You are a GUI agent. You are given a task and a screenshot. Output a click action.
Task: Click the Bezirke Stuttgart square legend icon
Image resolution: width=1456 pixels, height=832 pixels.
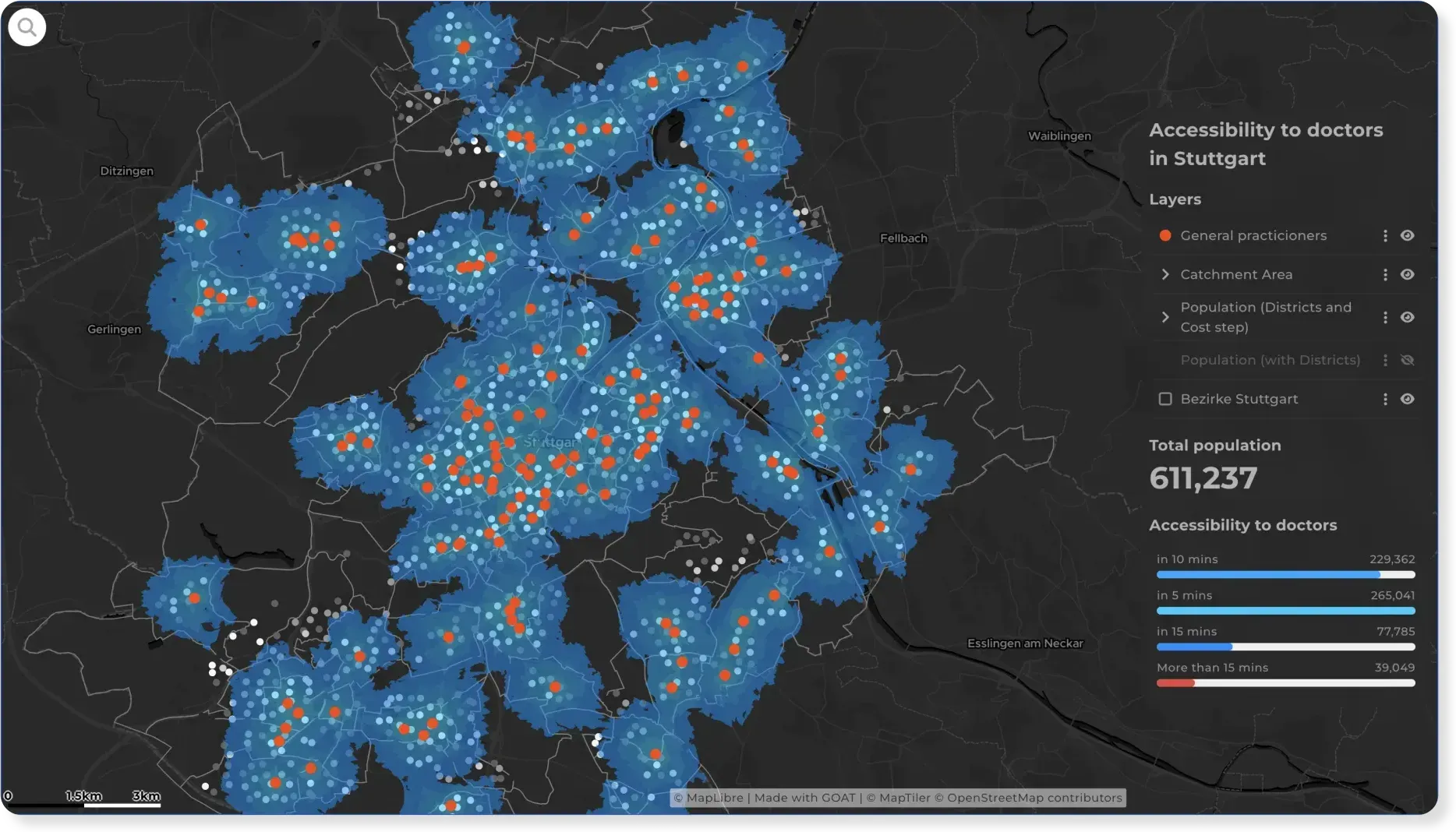pyautogui.click(x=1165, y=399)
